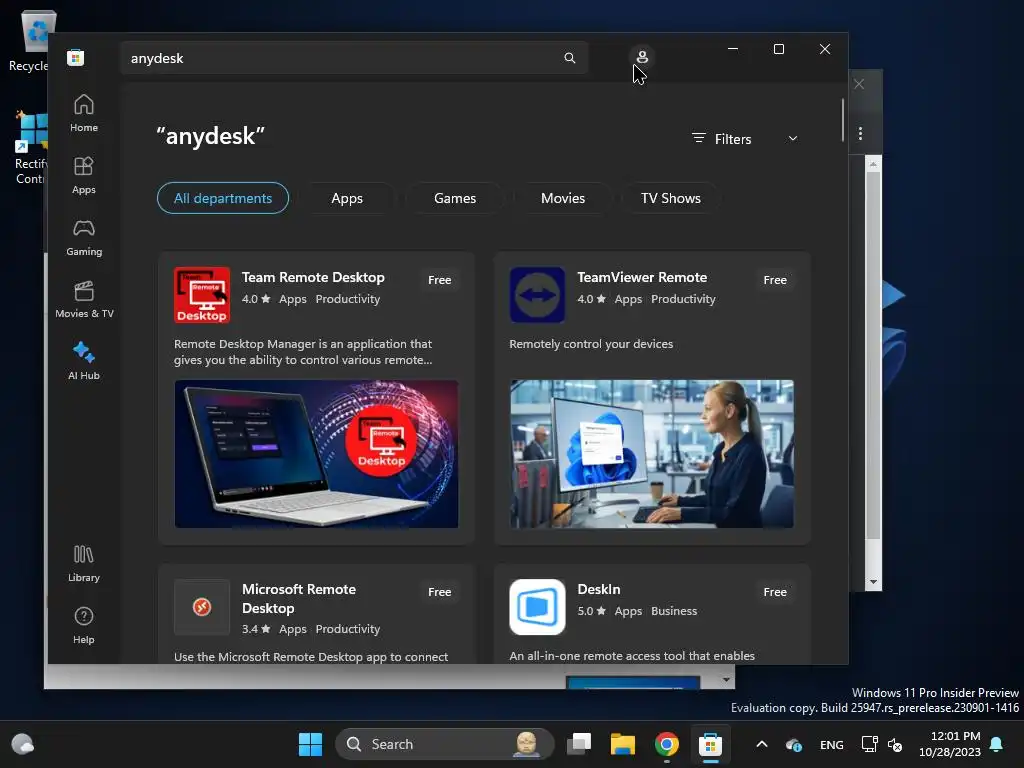Click the taskbar Search box
The image size is (1024, 768).
pyautogui.click(x=444, y=744)
